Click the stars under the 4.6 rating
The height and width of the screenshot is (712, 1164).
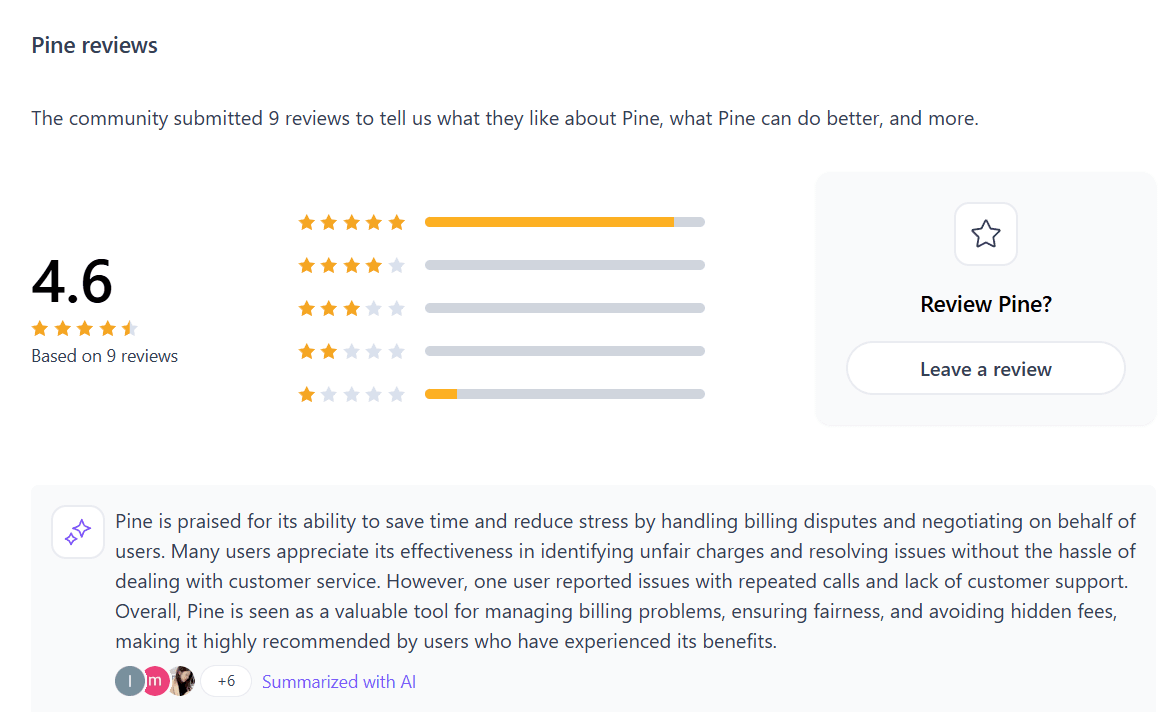click(84, 328)
